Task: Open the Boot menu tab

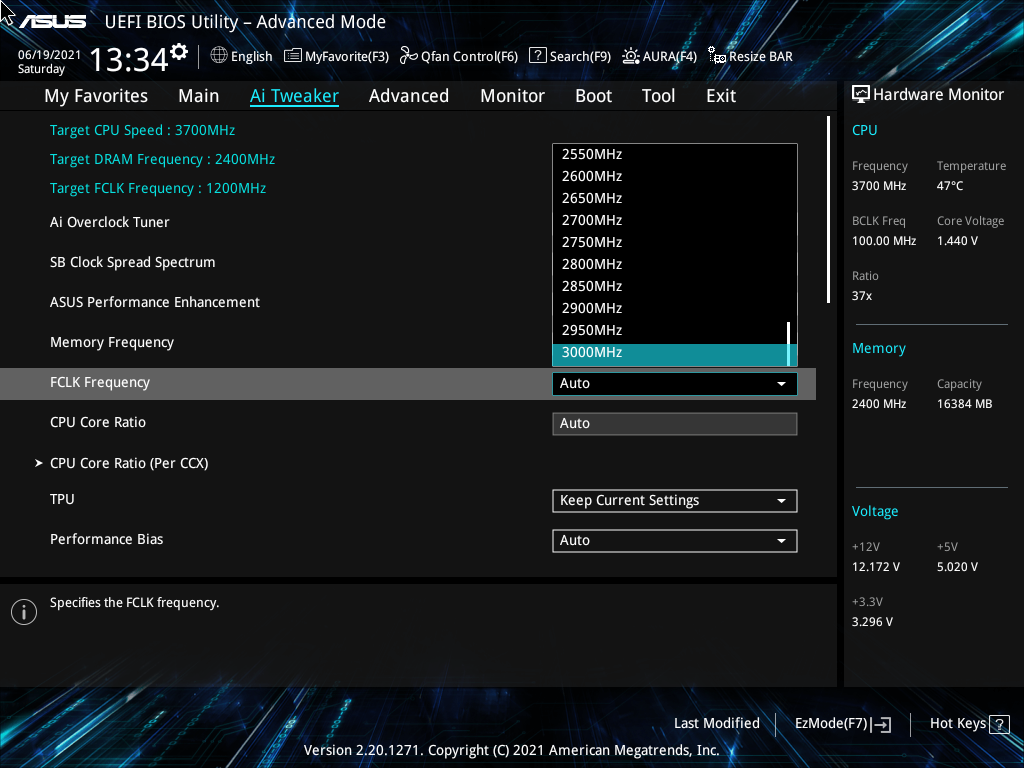Action: 593,95
